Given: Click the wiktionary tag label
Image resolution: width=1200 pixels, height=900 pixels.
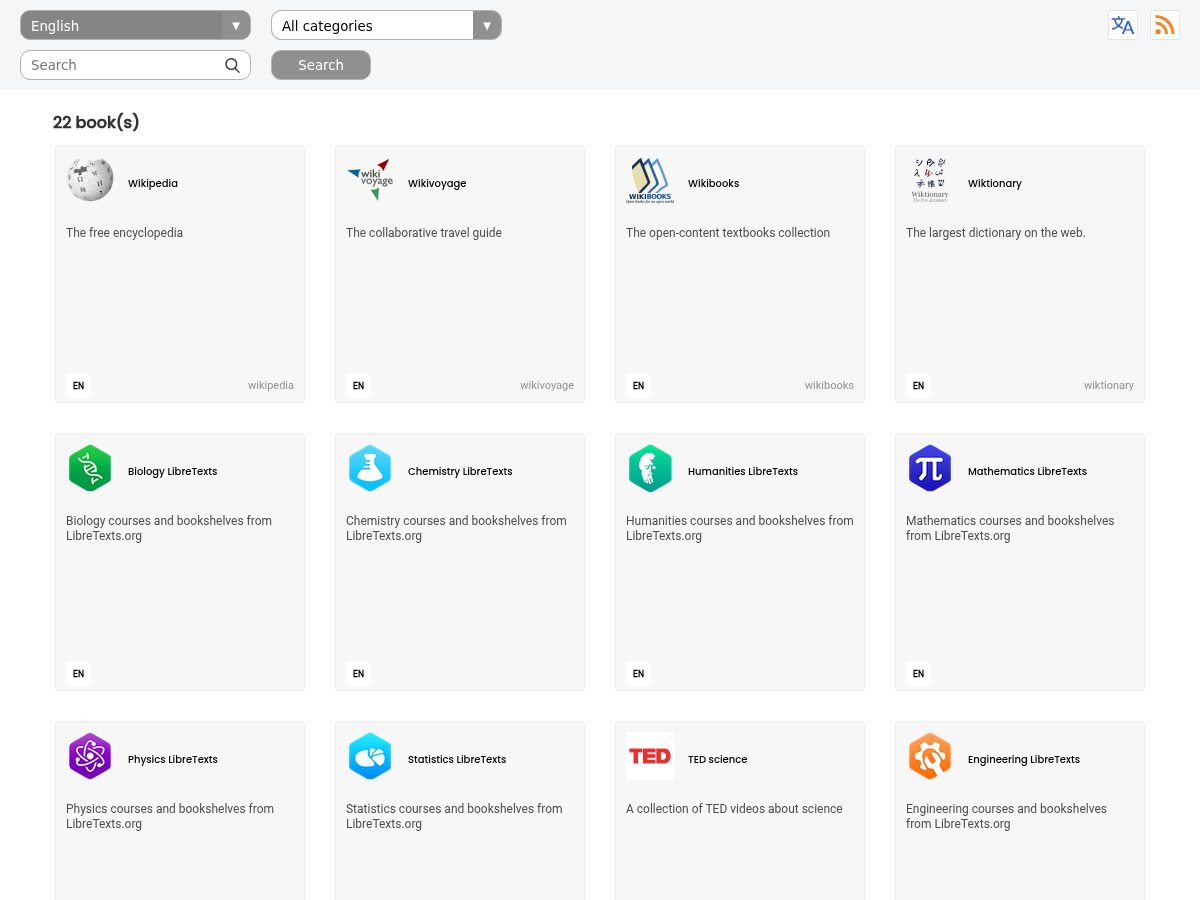Looking at the screenshot, I should tap(1109, 385).
